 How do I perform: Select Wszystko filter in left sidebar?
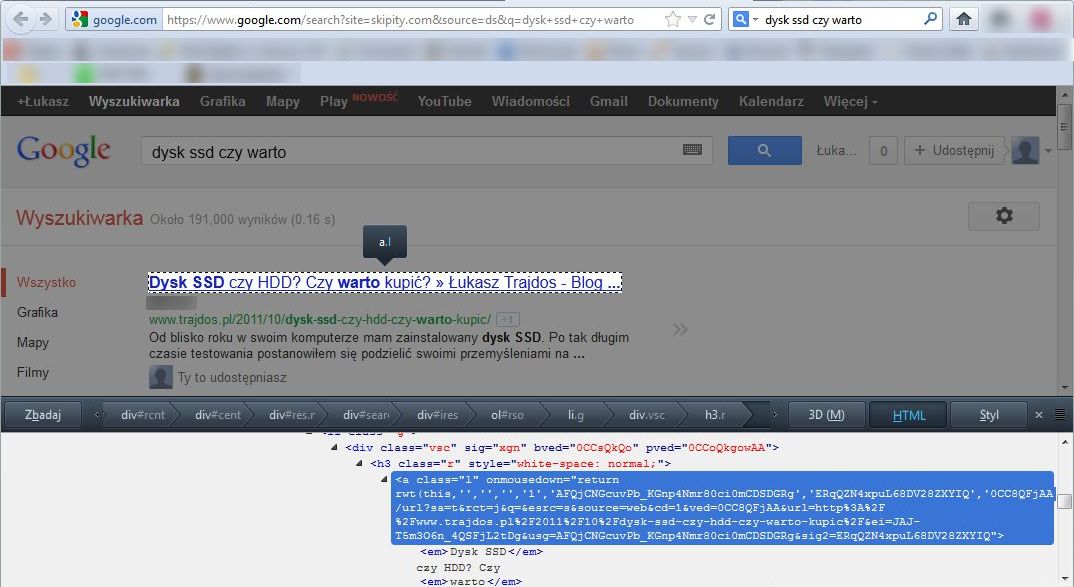tap(47, 282)
